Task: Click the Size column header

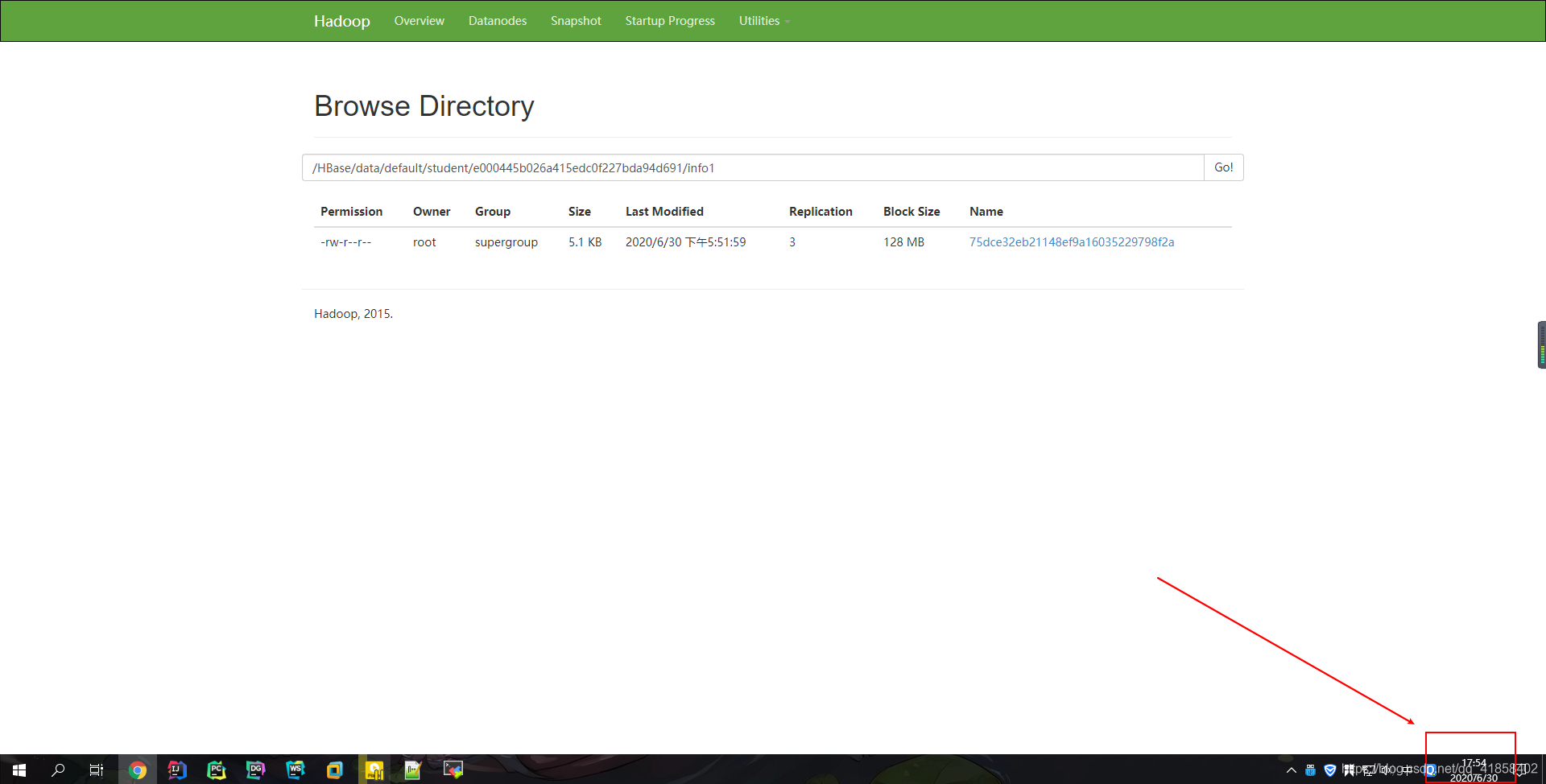Action: (x=580, y=212)
